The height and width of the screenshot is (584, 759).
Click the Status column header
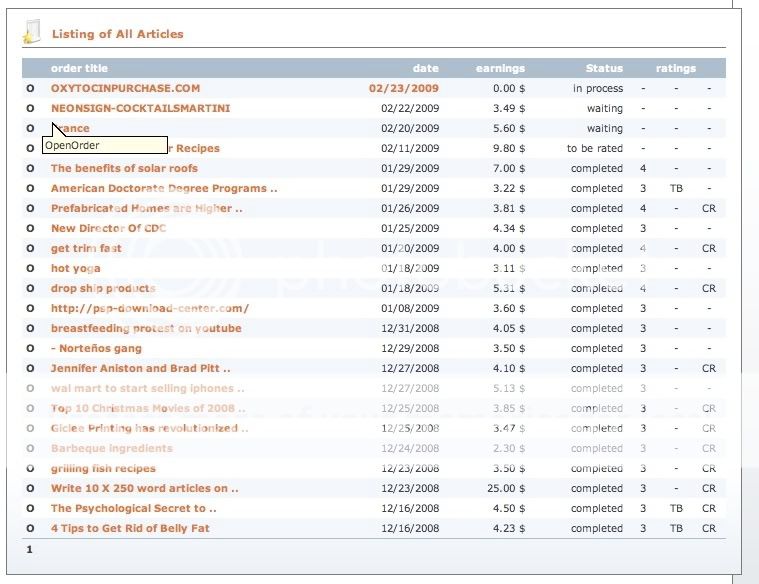click(604, 69)
